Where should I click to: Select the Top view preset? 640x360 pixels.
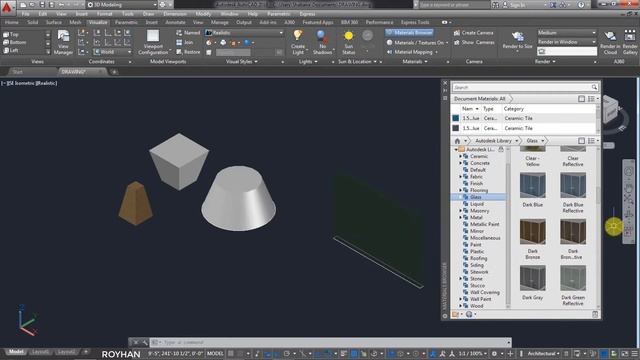pos(11,35)
